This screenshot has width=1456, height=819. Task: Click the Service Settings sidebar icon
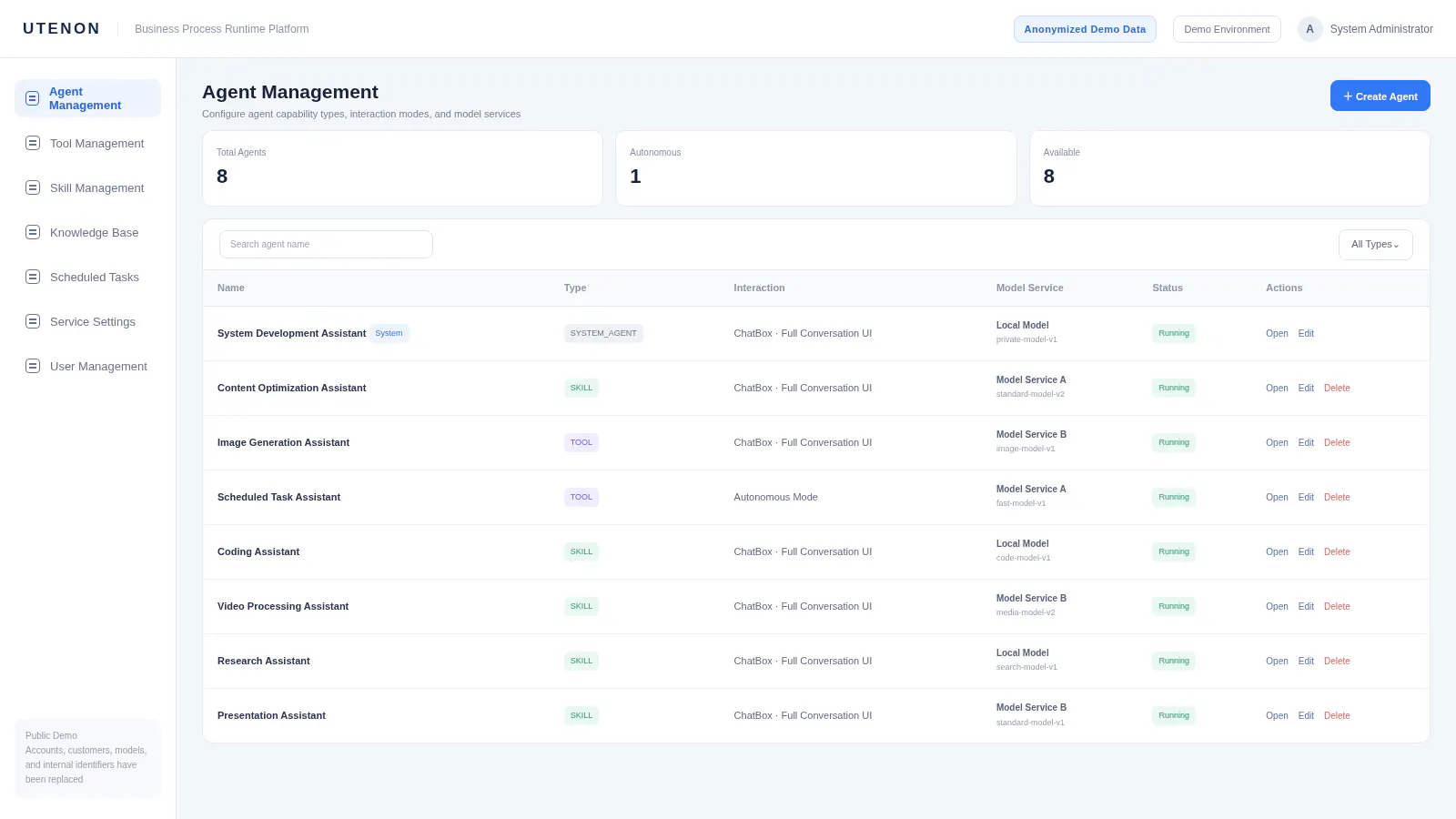[x=33, y=321]
